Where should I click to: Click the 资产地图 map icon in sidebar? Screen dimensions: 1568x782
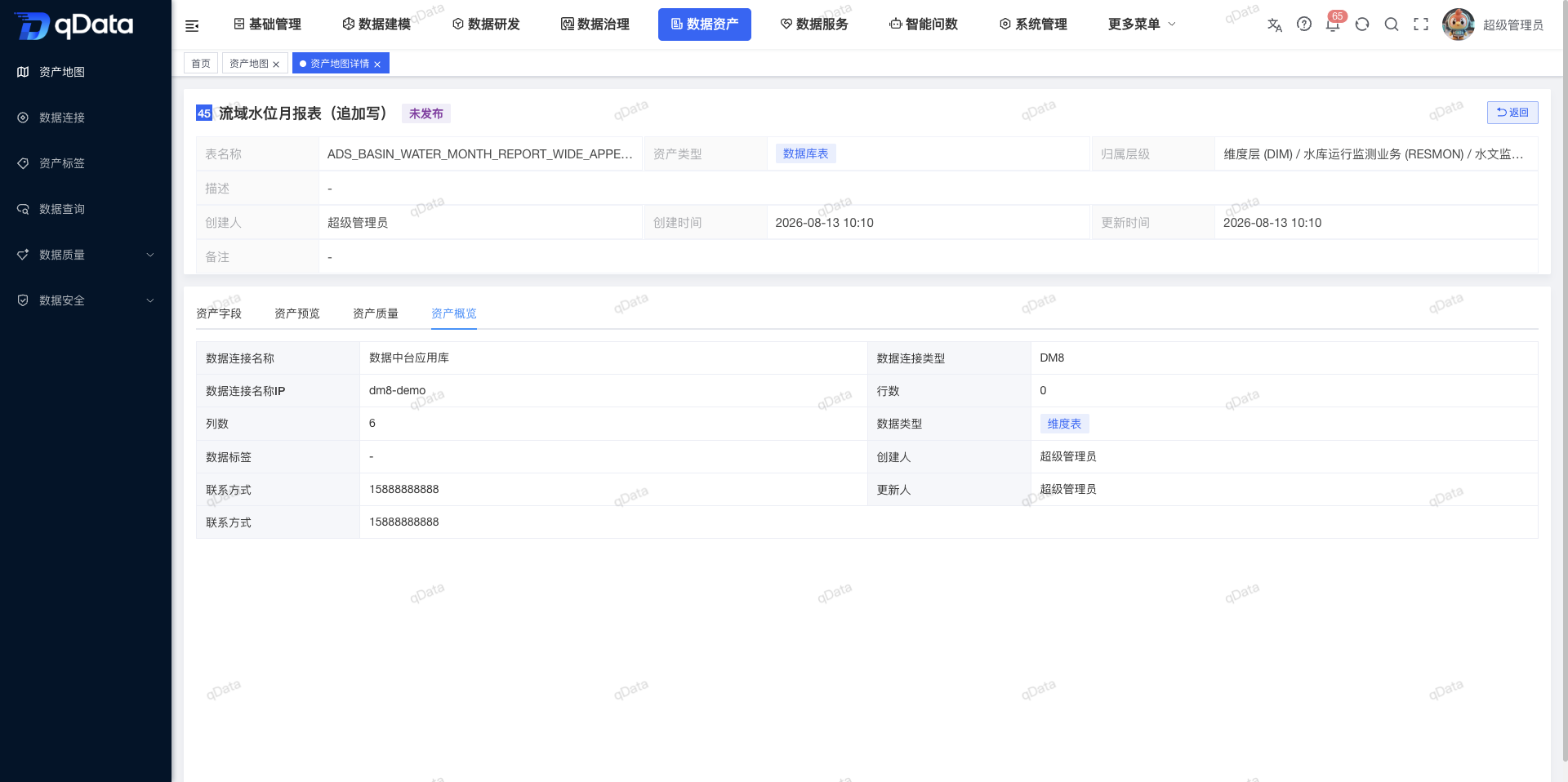coord(23,72)
